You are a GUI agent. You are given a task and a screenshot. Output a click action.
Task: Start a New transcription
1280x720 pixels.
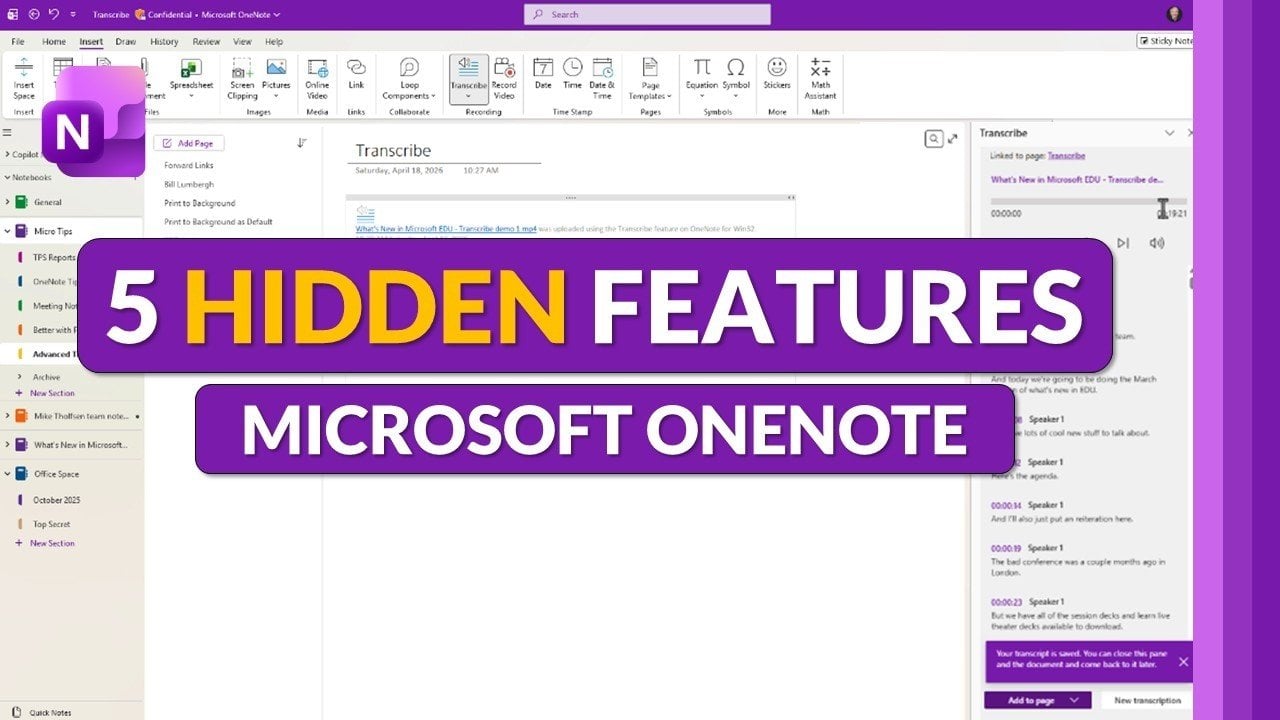pyautogui.click(x=1144, y=700)
